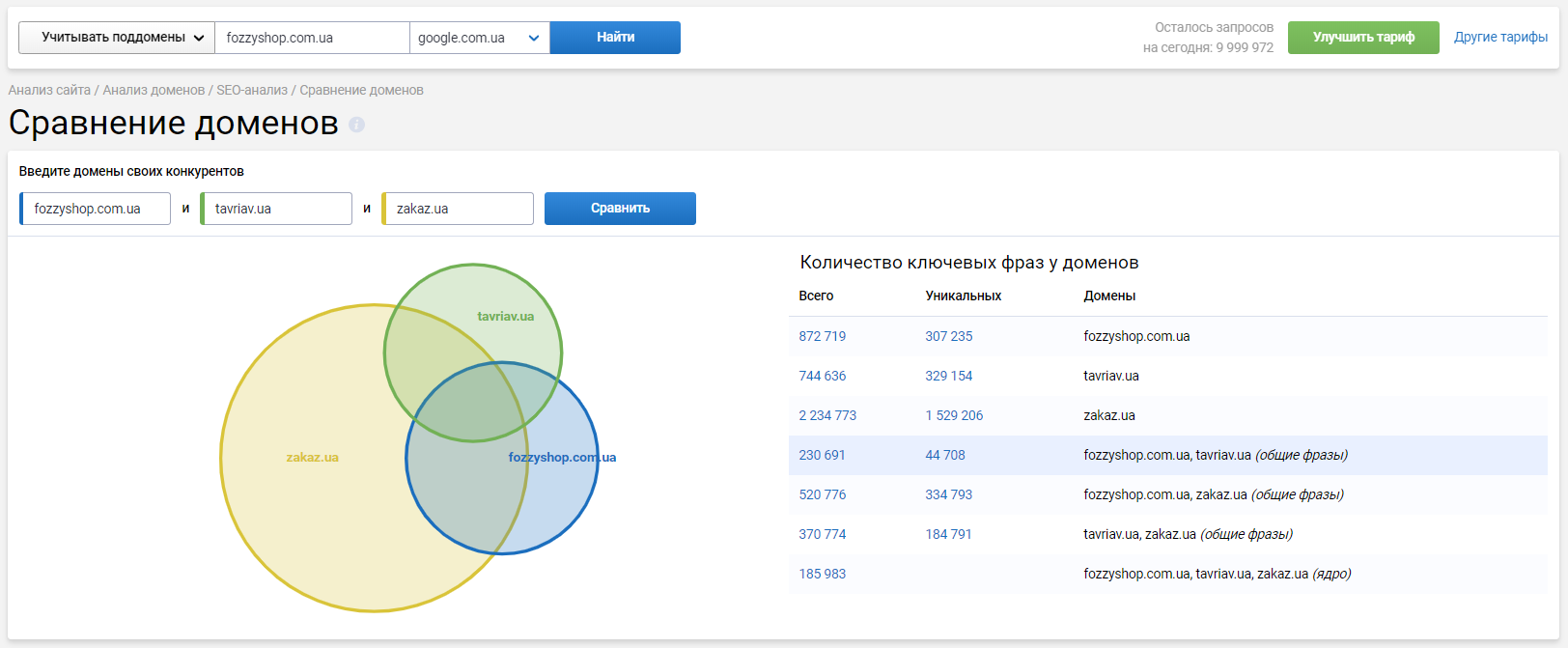1568x648 pixels.
Task: Click the info icon beside the page title
Action: click(356, 125)
